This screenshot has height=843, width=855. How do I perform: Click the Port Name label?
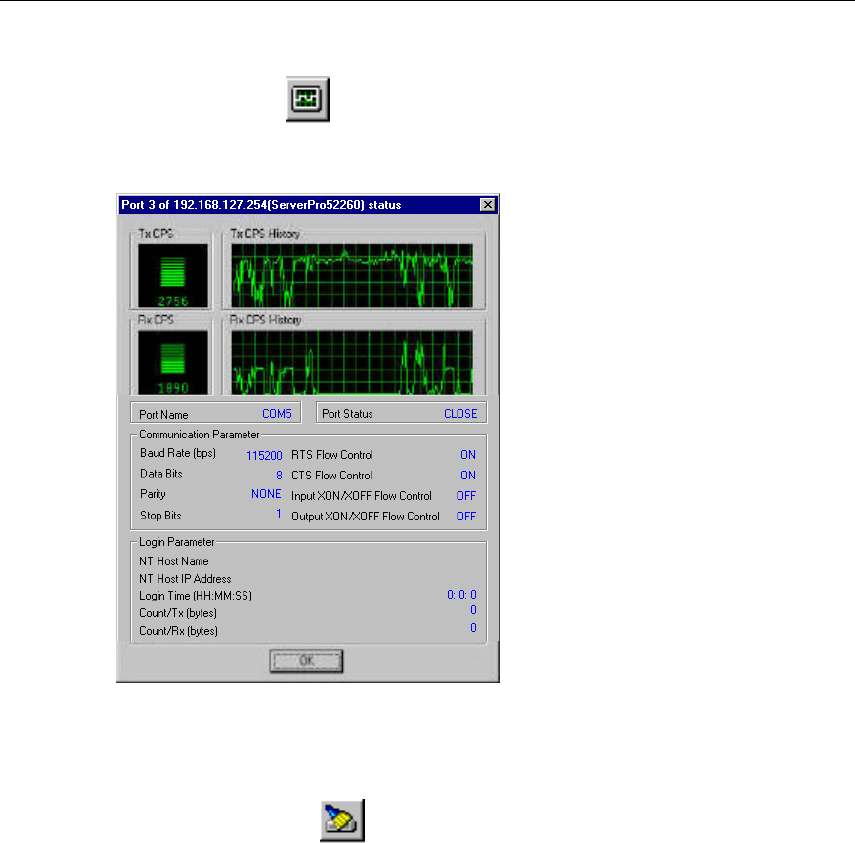click(x=164, y=415)
